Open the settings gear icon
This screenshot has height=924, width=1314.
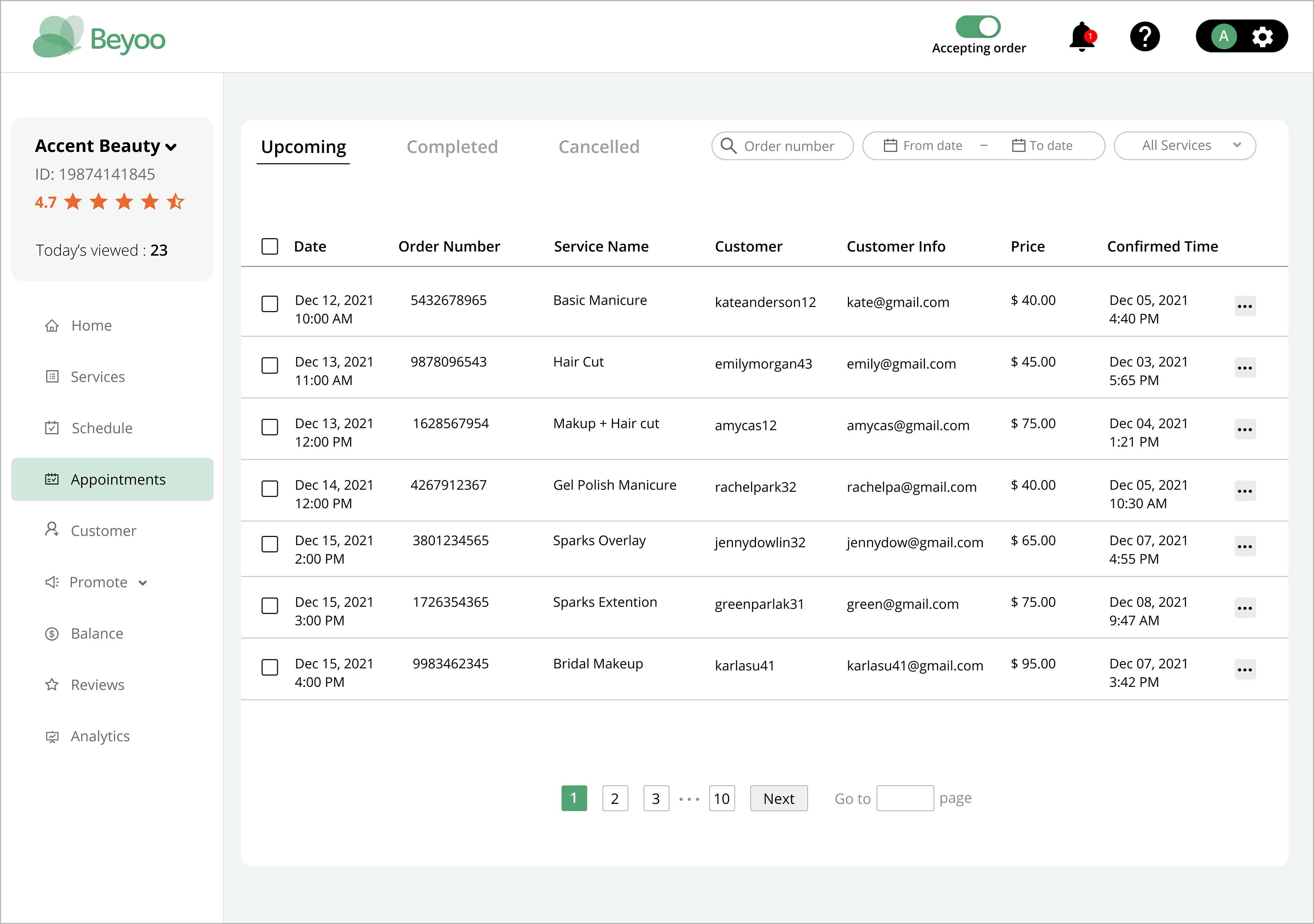click(1262, 37)
